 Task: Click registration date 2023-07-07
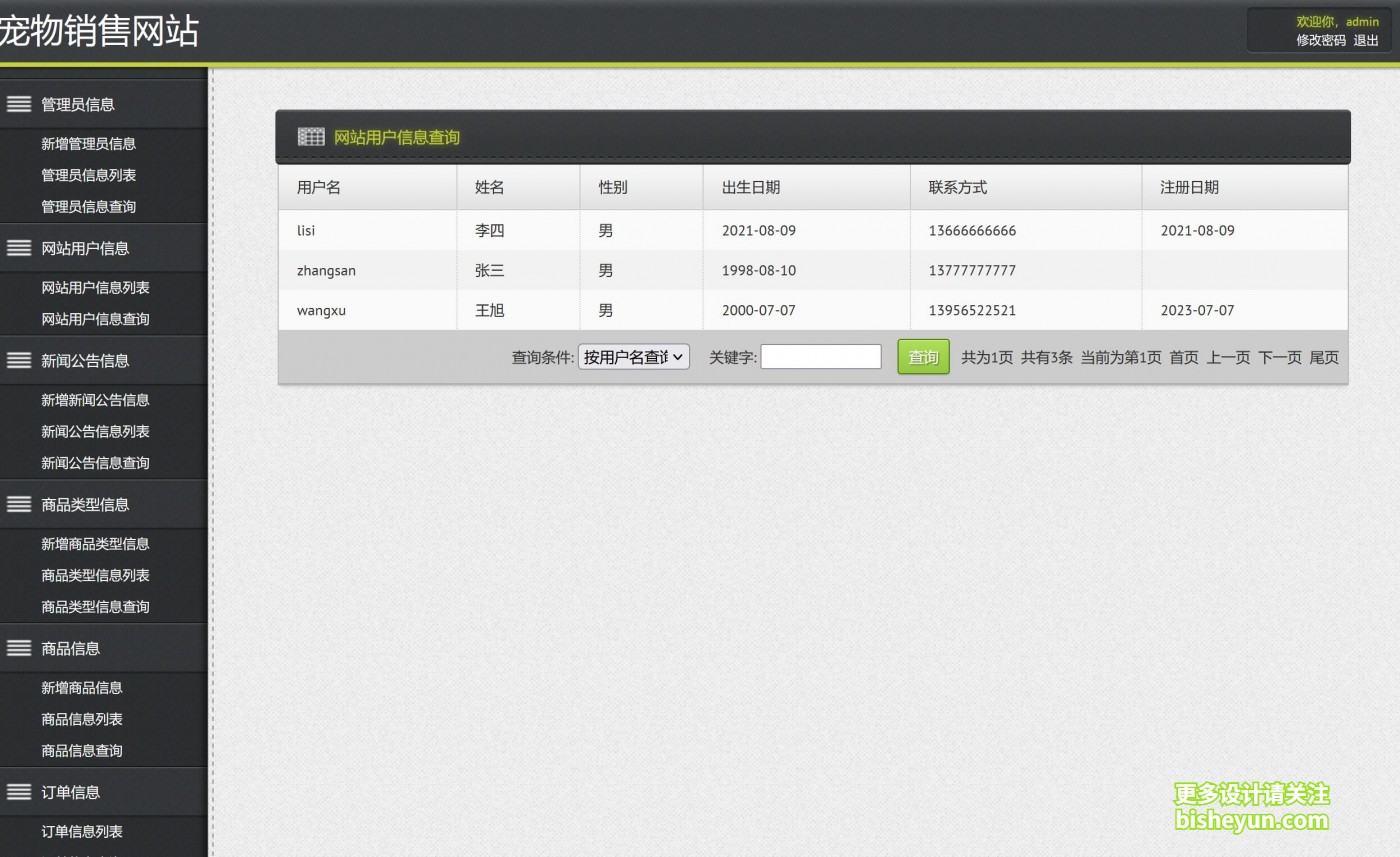pos(1197,310)
